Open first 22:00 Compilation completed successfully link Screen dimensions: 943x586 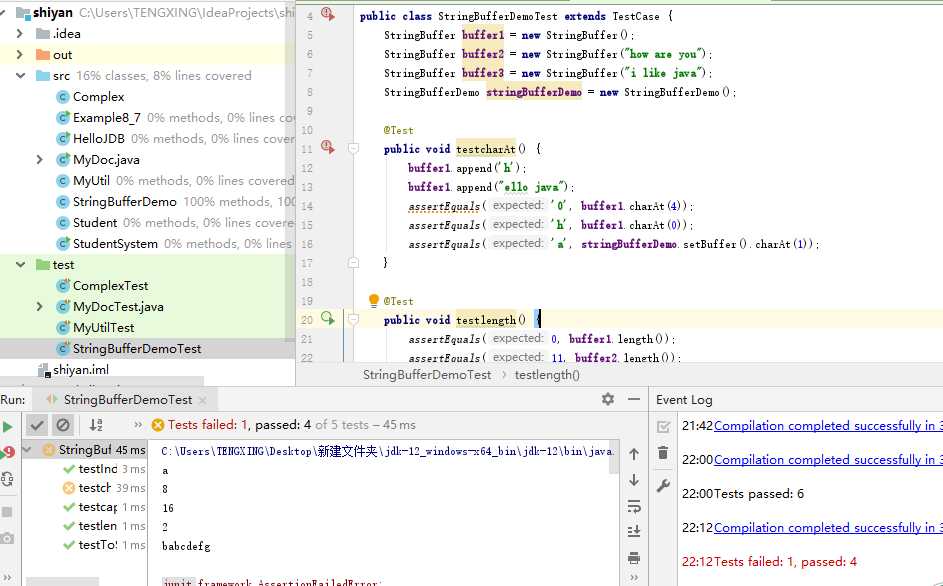click(x=828, y=460)
